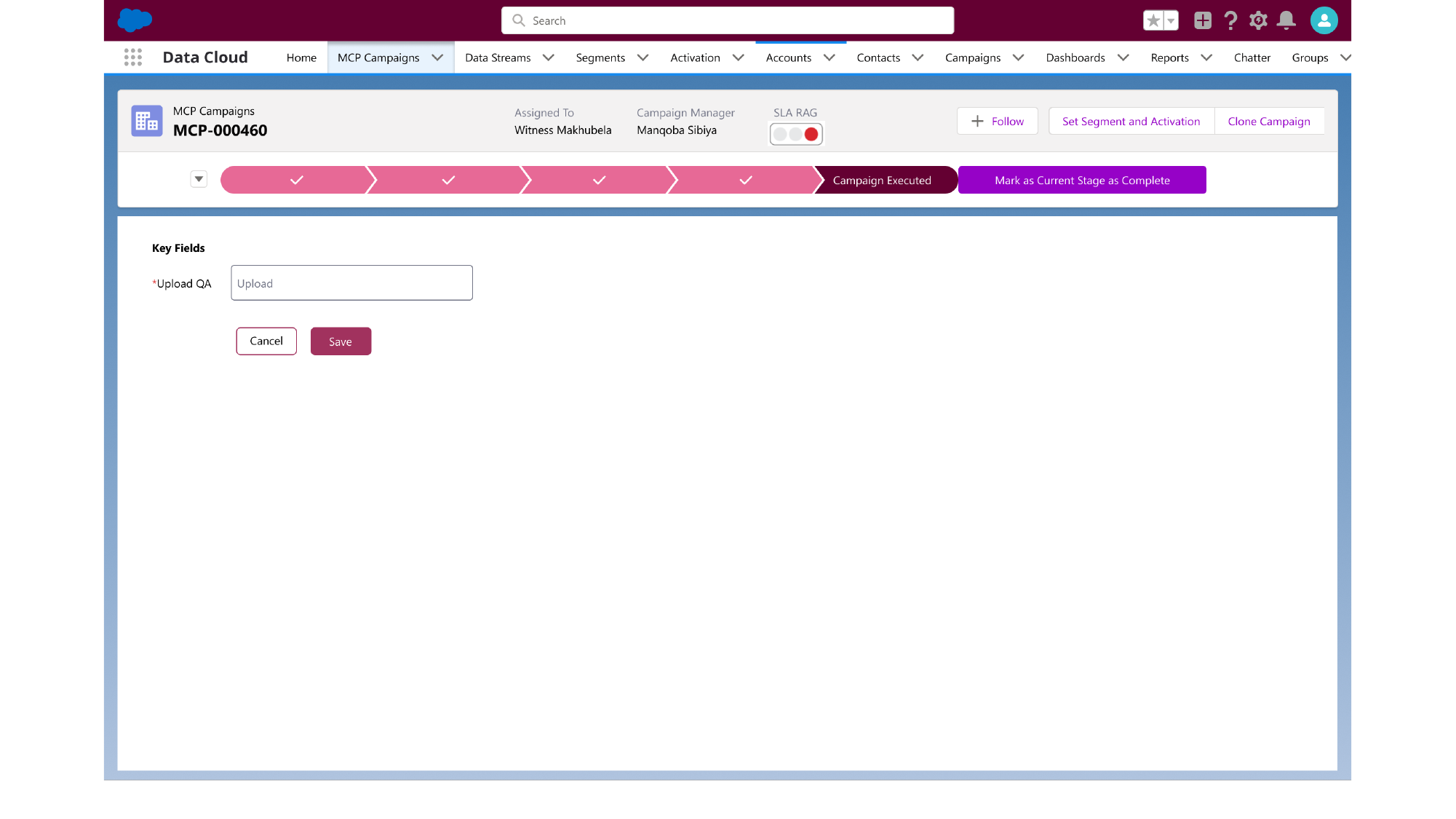Click assigned user Witness Makhubela
The image size is (1456, 819).
pos(563,130)
